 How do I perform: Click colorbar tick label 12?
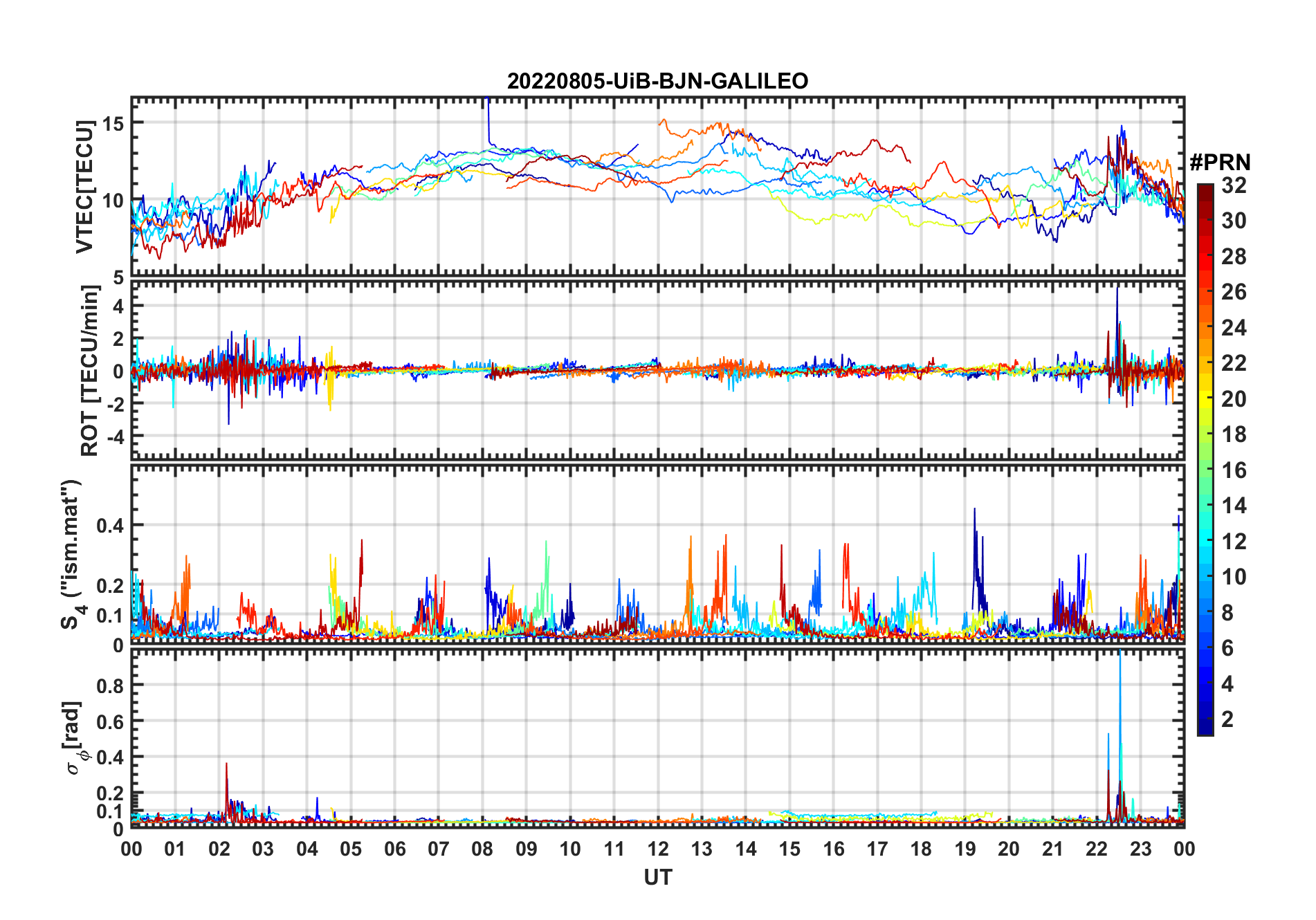click(1234, 541)
